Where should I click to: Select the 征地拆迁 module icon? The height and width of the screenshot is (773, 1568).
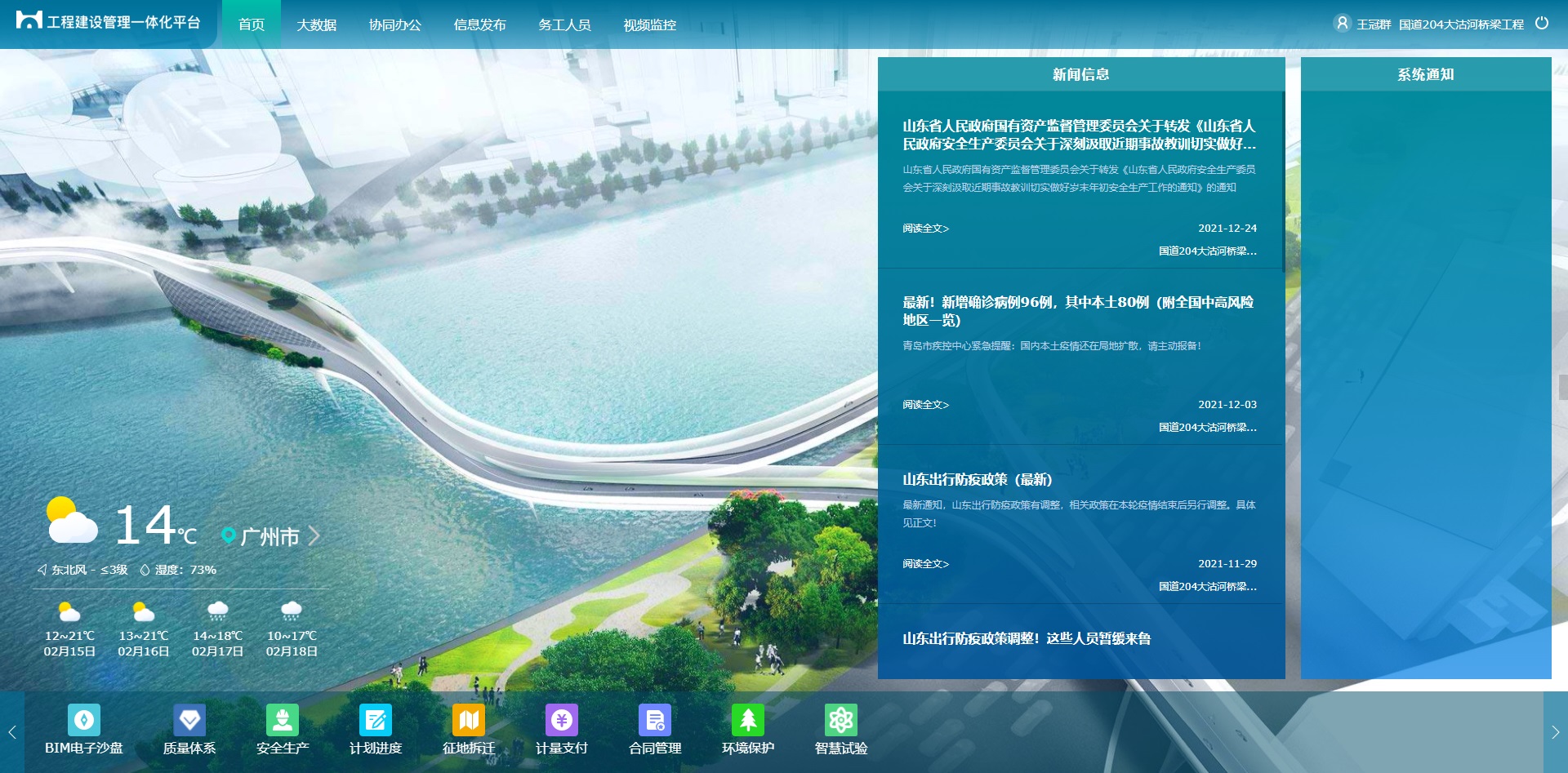[x=469, y=721]
